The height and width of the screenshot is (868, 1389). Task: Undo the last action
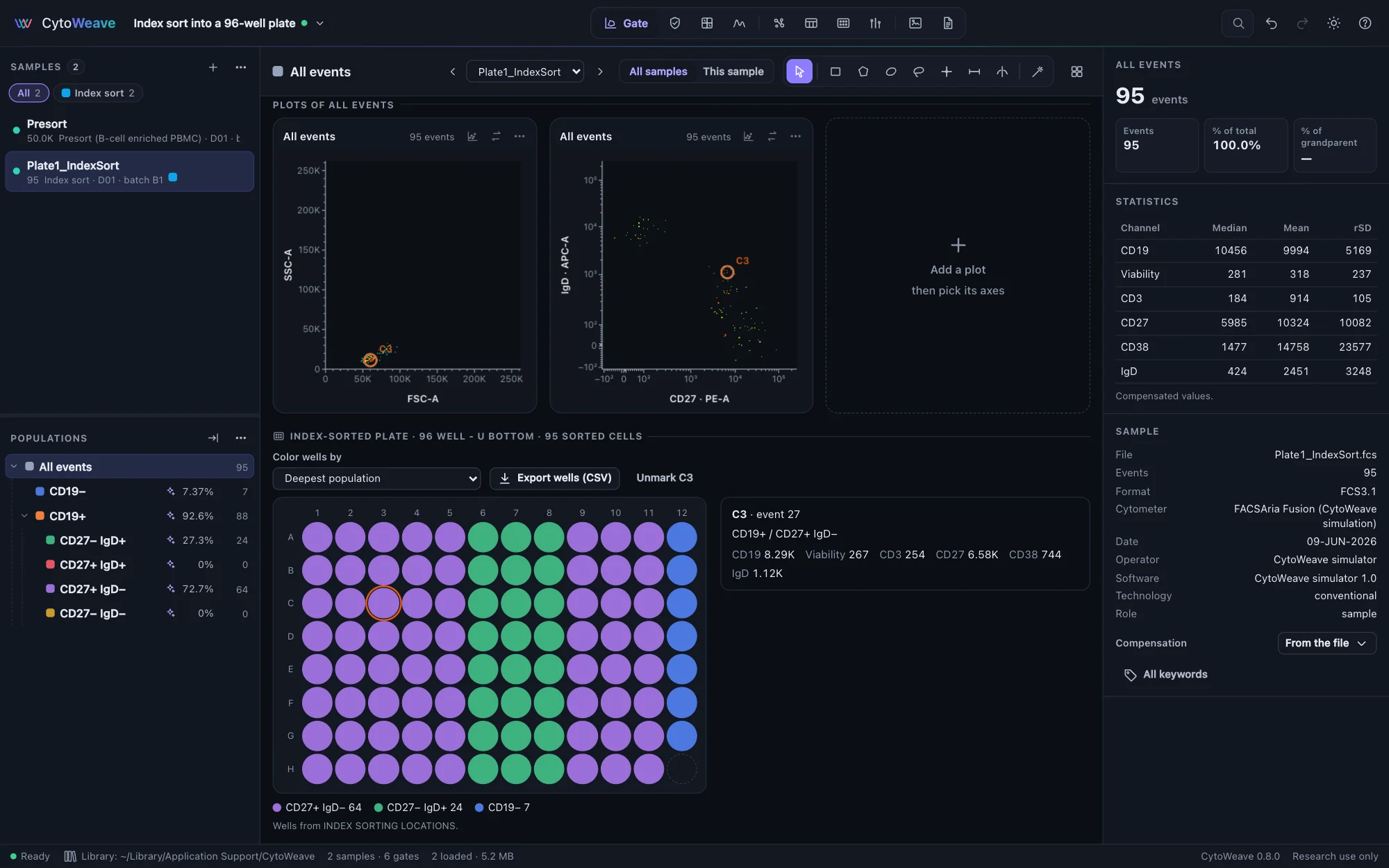point(1272,23)
